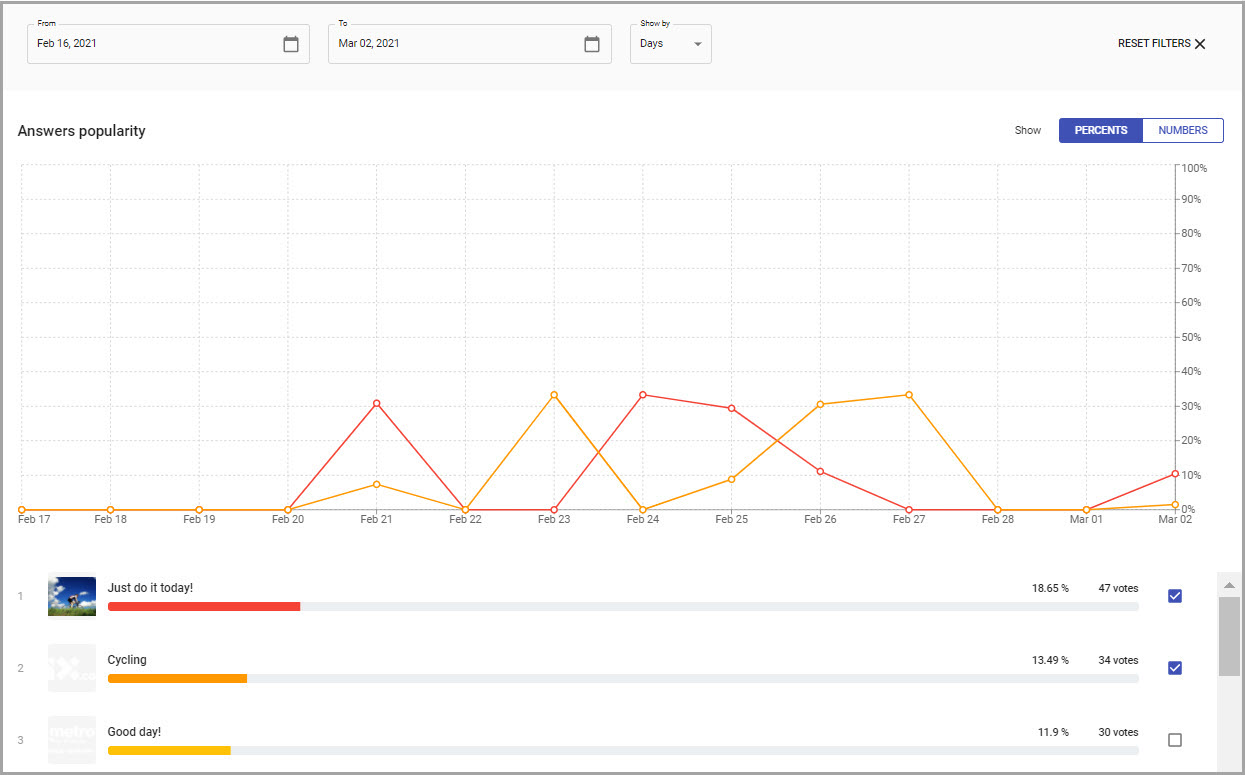Screen dimensions: 1245x775
Task: Click the '34 votes' count
Action: coord(1118,660)
